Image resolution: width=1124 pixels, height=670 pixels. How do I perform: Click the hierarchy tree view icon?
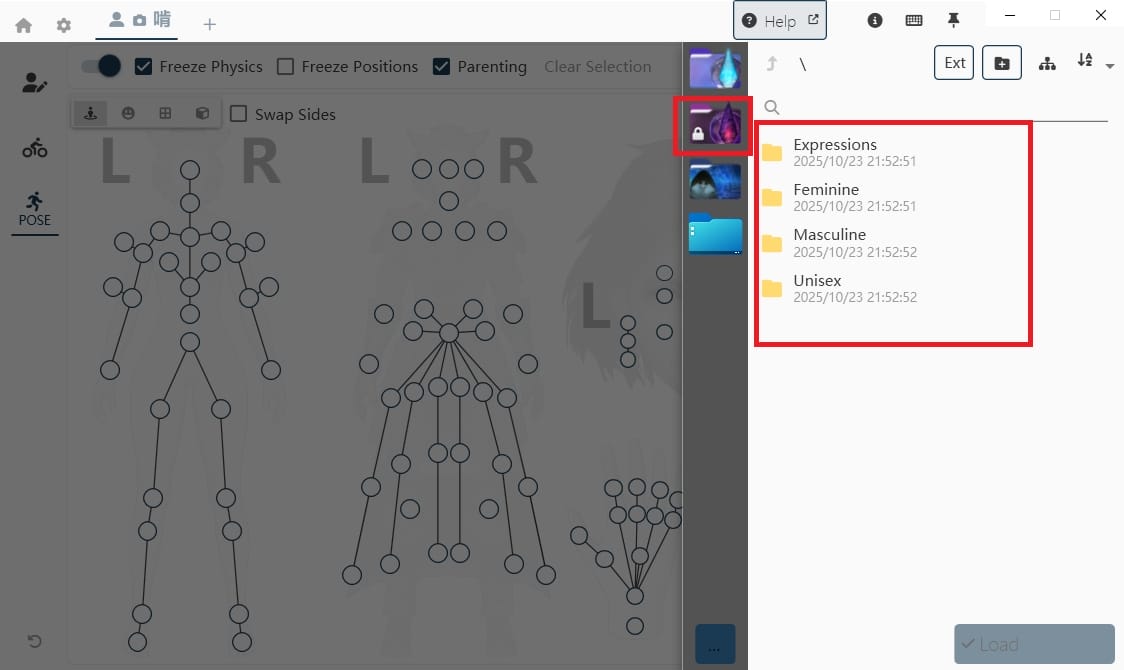click(1047, 64)
